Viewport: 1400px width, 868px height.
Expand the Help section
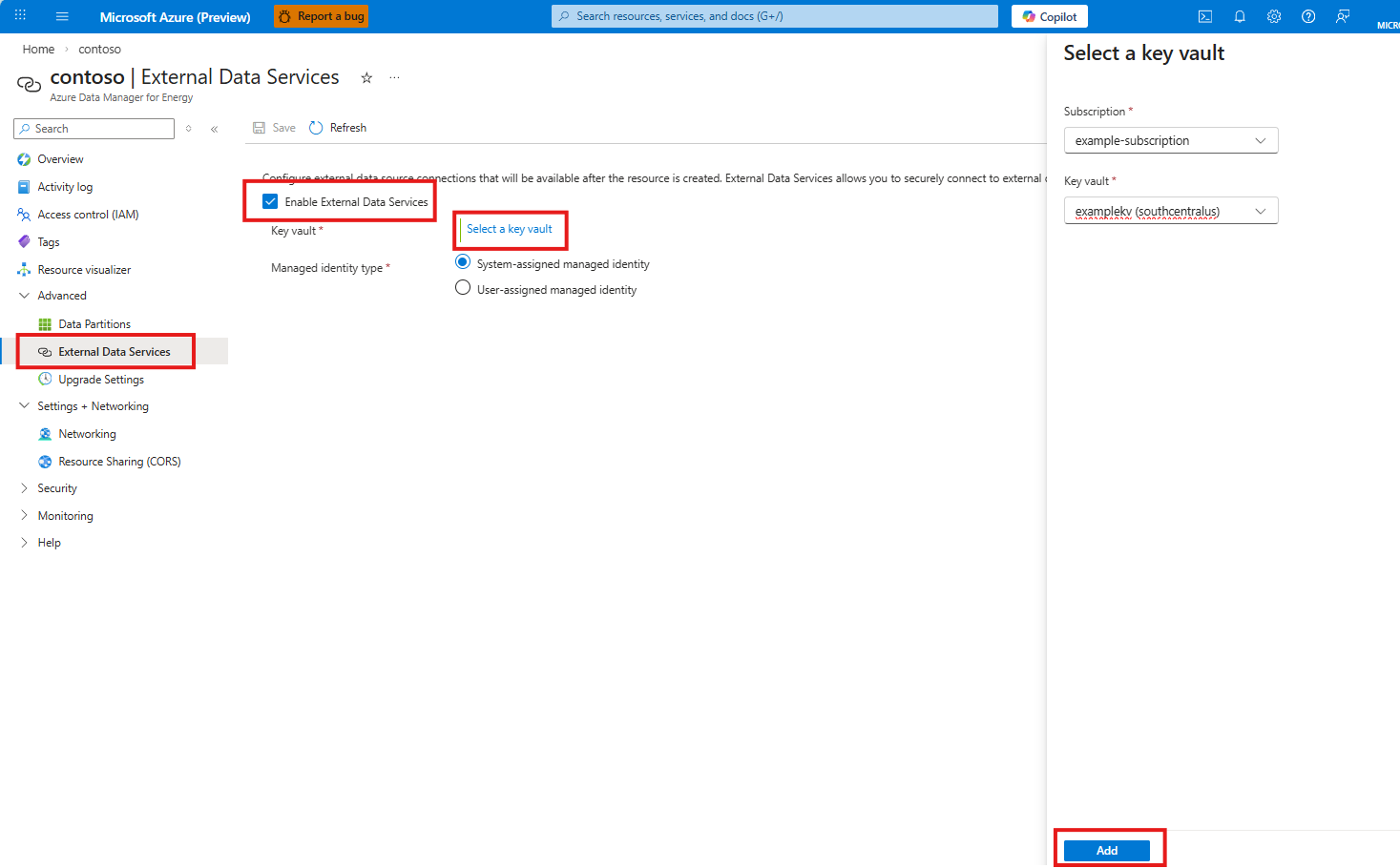click(x=24, y=543)
